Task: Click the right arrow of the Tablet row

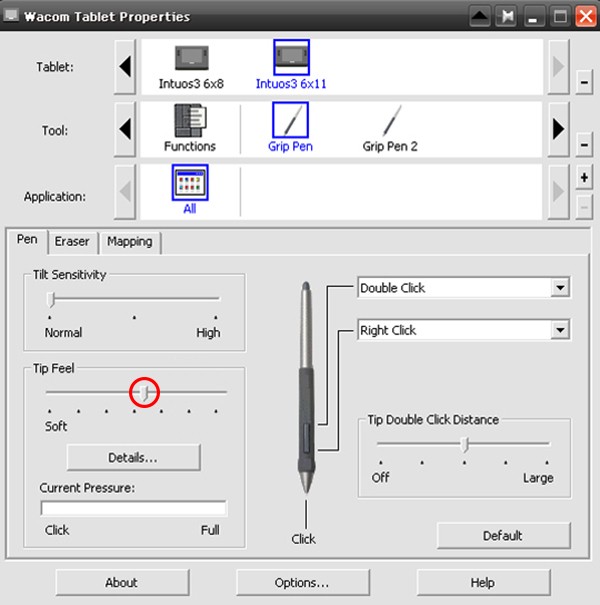Action: point(558,67)
